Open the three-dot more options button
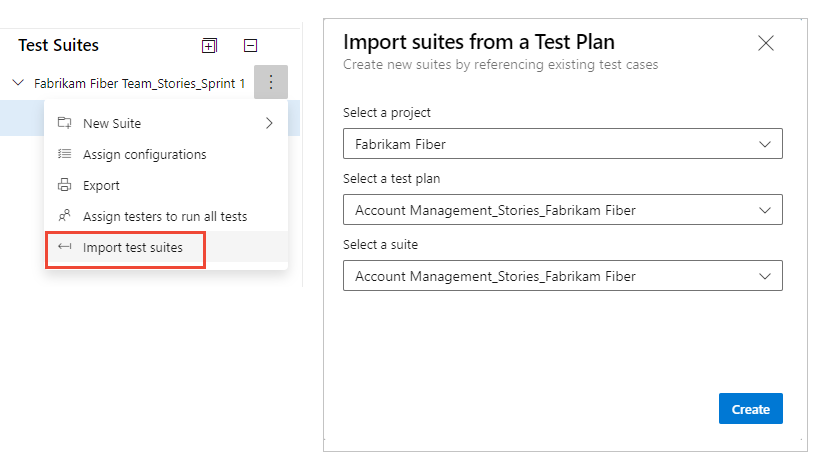Viewport: 820px width, 472px height. [x=270, y=83]
